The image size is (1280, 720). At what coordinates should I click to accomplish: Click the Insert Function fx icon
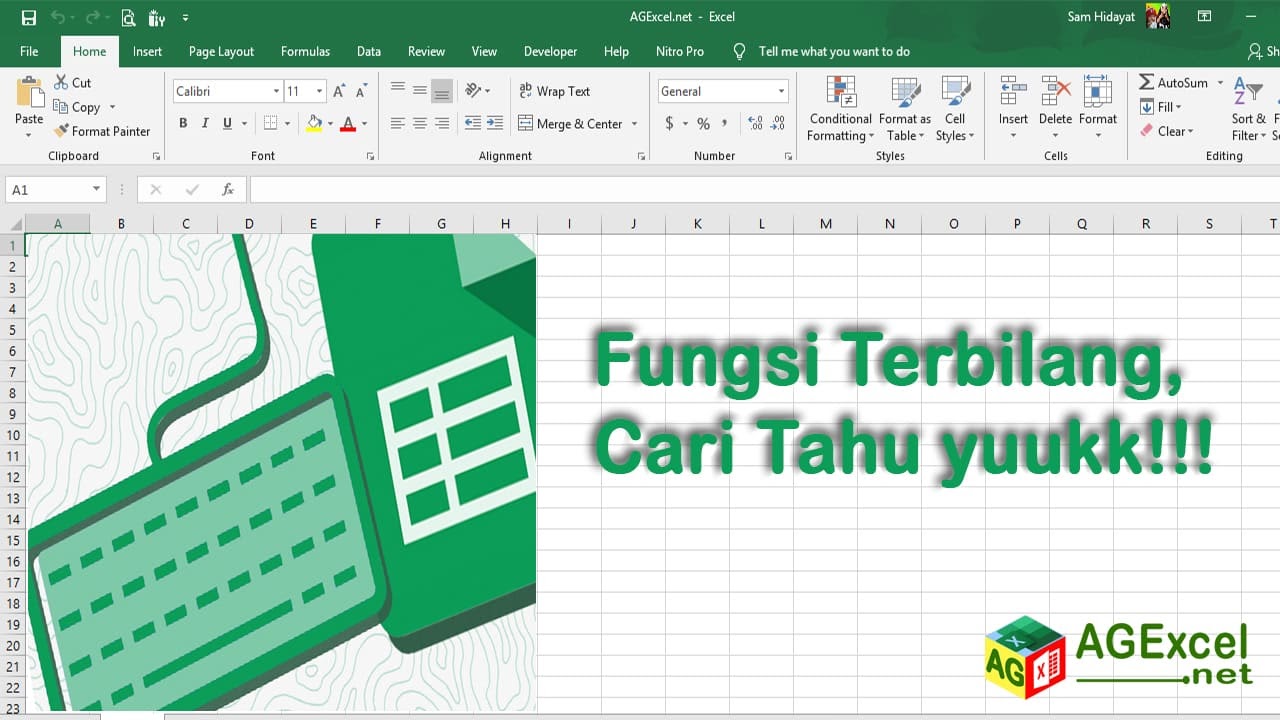[x=228, y=189]
